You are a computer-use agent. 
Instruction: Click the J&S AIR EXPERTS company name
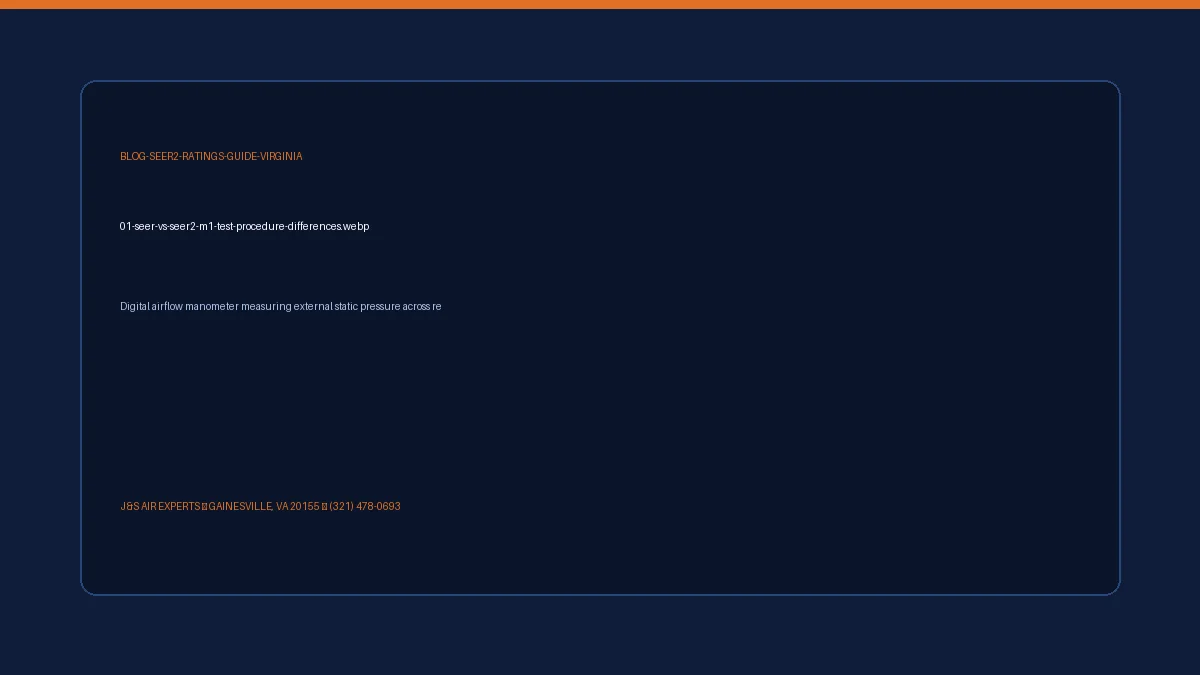click(x=160, y=506)
